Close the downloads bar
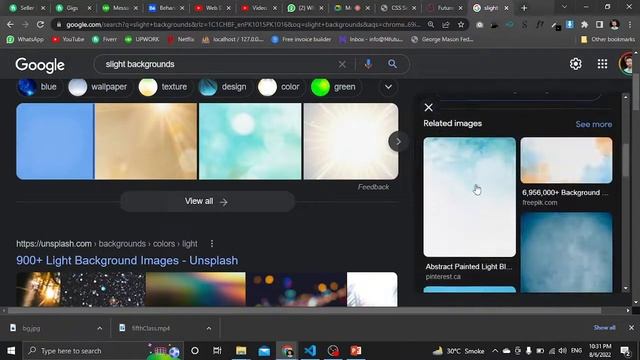This screenshot has width=640, height=360. click(x=631, y=328)
